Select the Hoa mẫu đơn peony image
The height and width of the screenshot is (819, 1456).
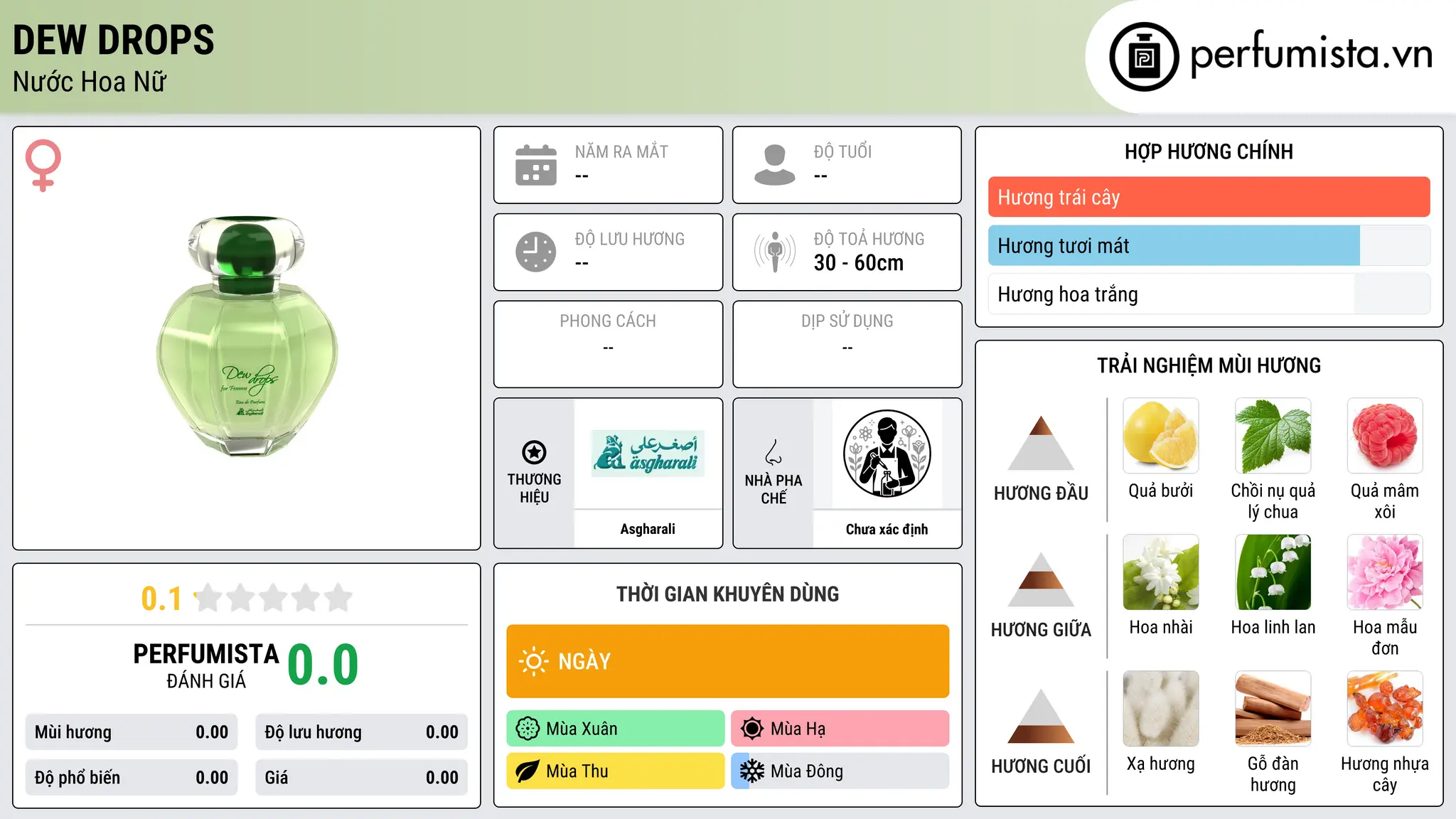1385,572
